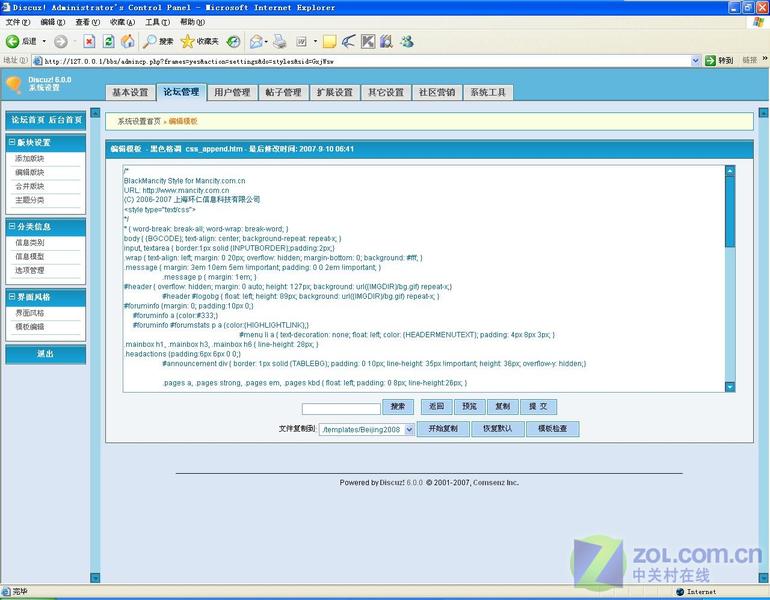Click the Refresh page icon
This screenshot has height=600, width=770.
click(x=109, y=42)
